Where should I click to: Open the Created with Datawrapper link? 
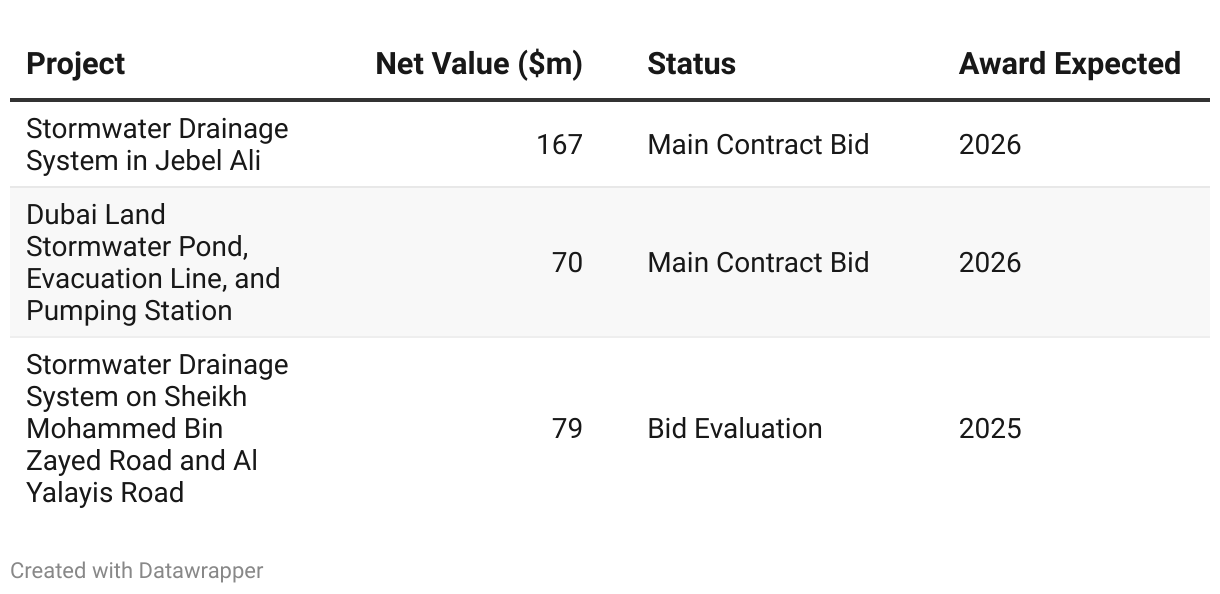[x=137, y=571]
